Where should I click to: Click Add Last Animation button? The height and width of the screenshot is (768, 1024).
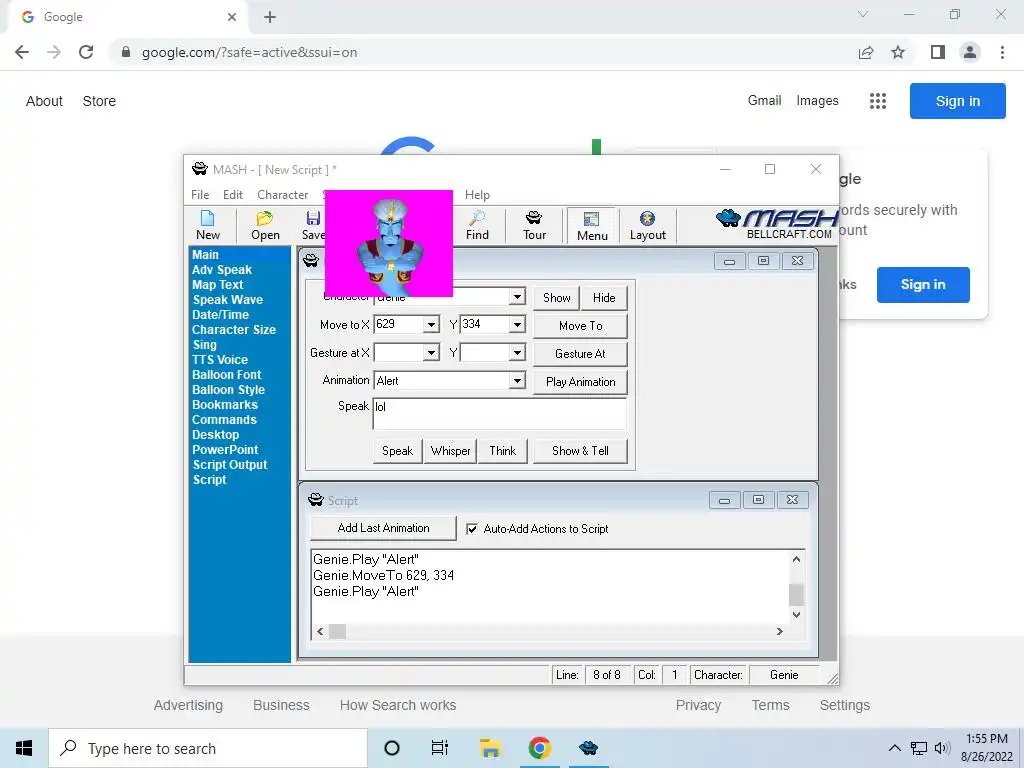click(x=383, y=528)
